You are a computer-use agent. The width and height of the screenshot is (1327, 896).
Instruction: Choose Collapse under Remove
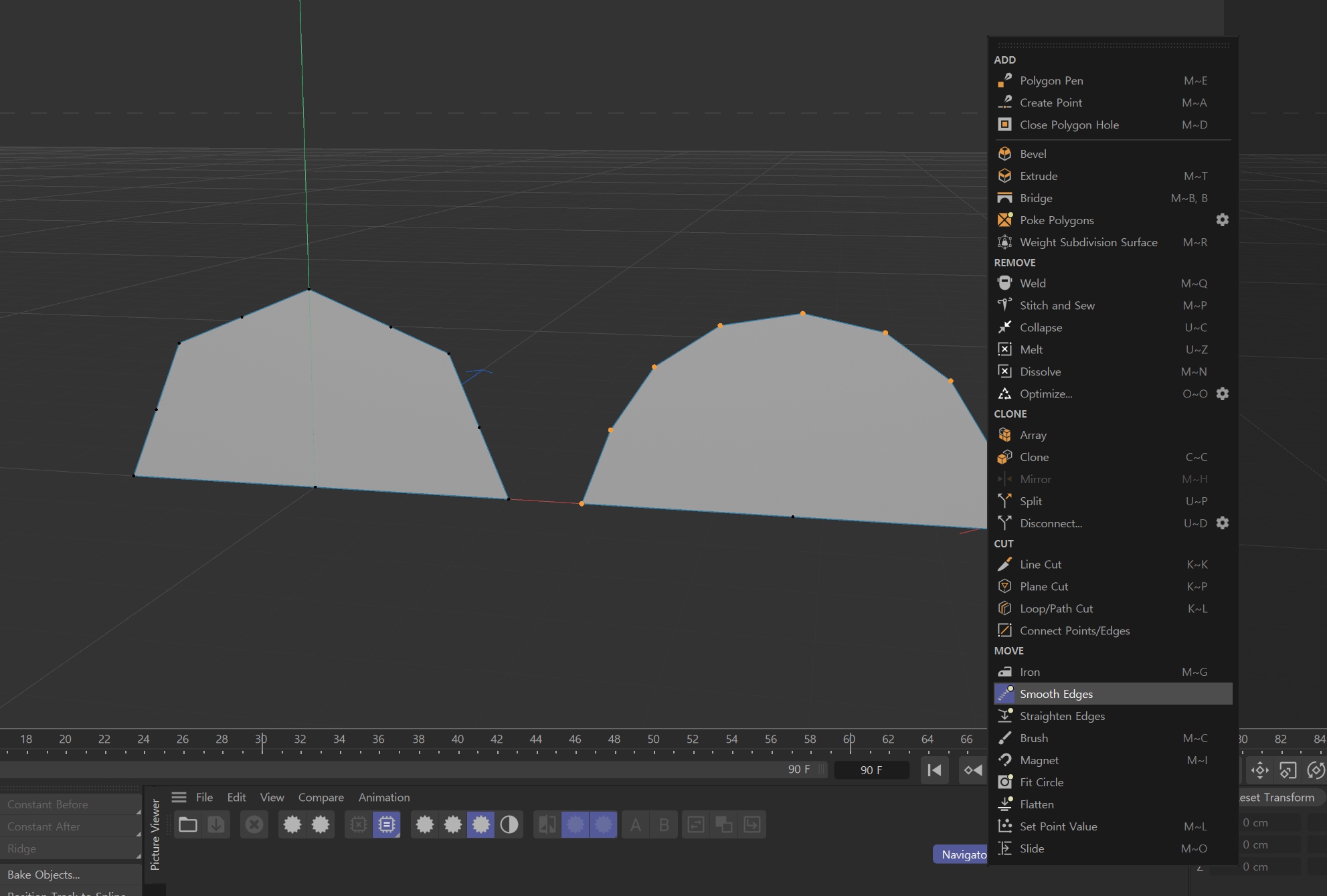click(1113, 327)
